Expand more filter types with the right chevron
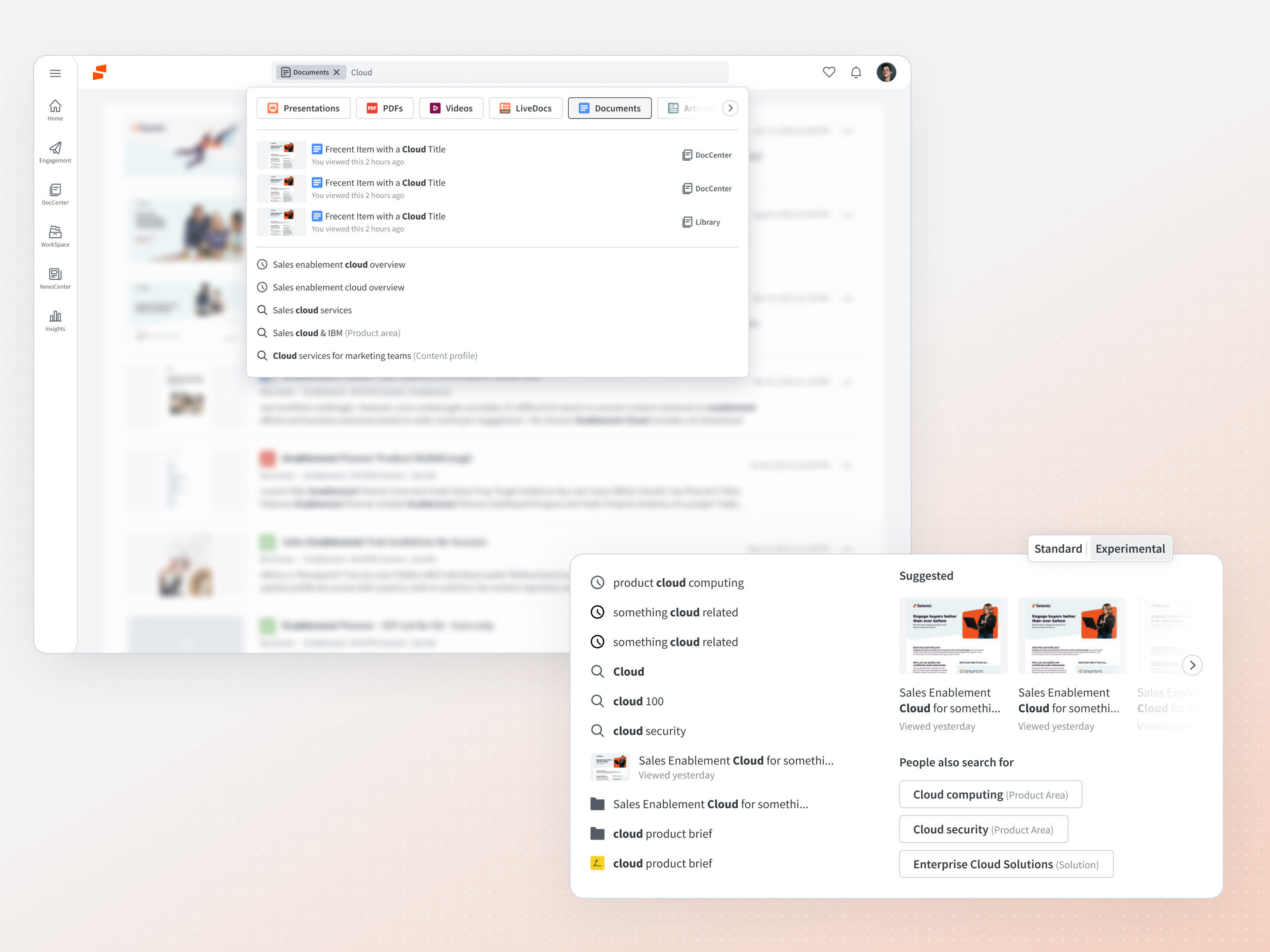The height and width of the screenshot is (952, 1270). coord(730,108)
